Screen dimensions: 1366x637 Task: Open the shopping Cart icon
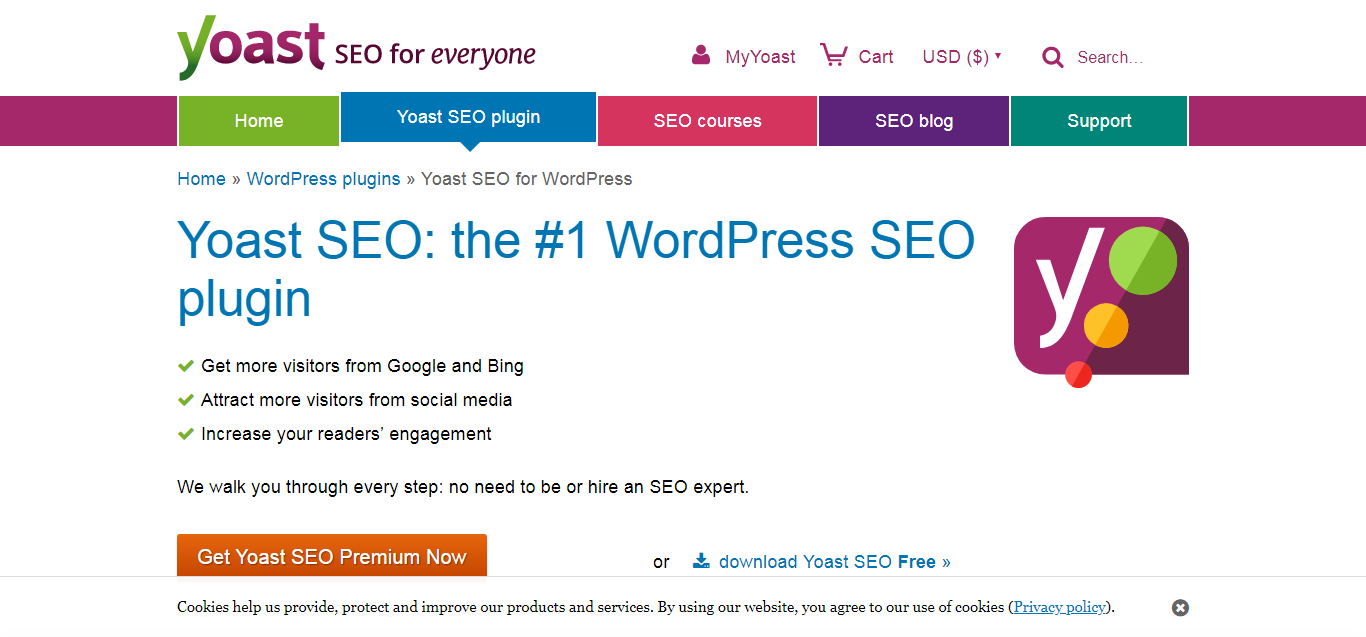point(833,56)
